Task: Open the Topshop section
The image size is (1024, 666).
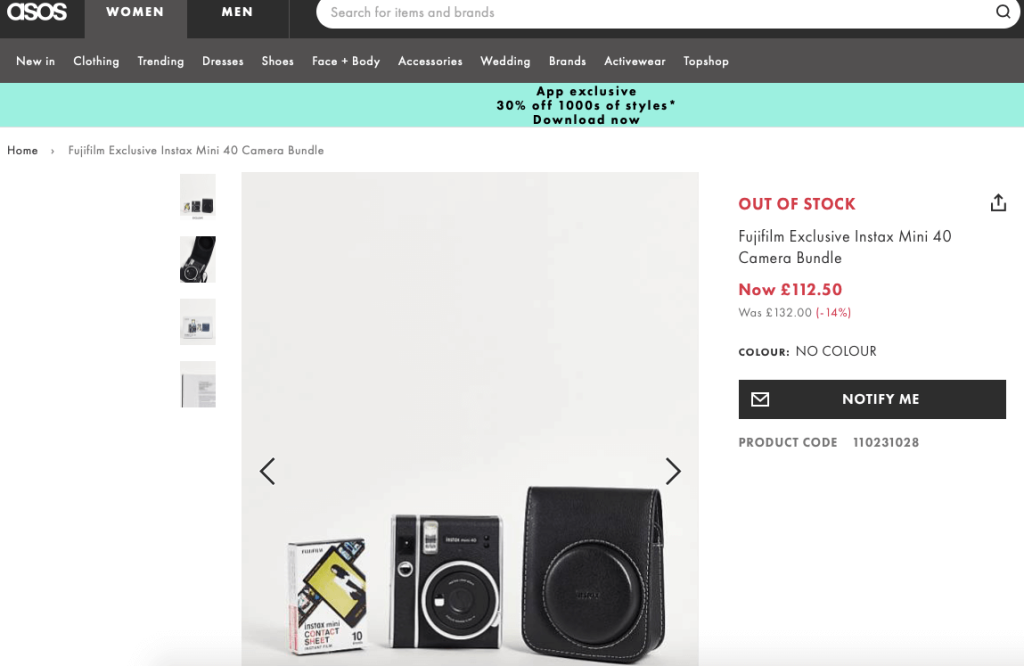Action: (706, 61)
